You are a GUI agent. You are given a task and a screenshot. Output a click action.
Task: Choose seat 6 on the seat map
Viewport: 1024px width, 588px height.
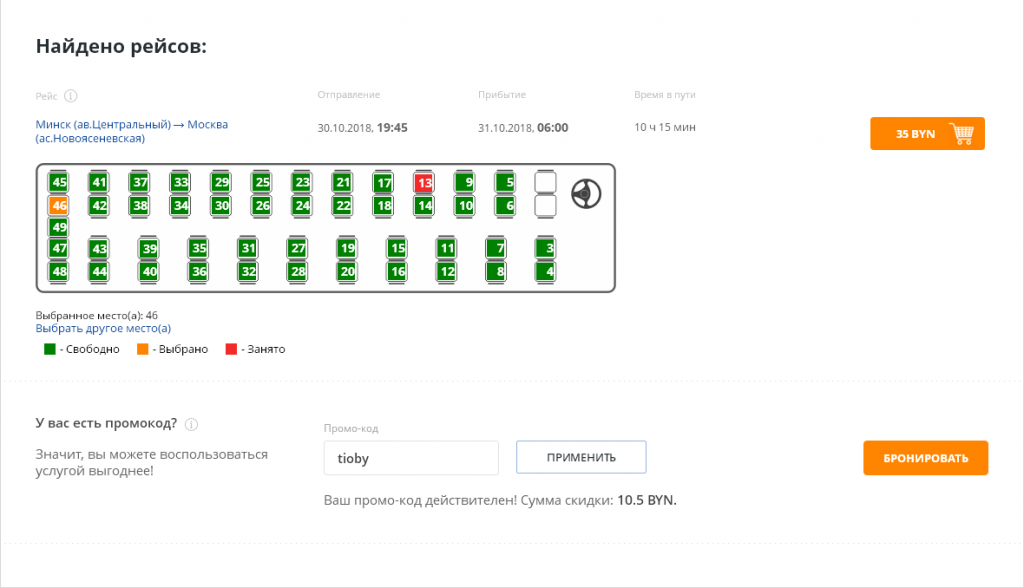pos(505,206)
